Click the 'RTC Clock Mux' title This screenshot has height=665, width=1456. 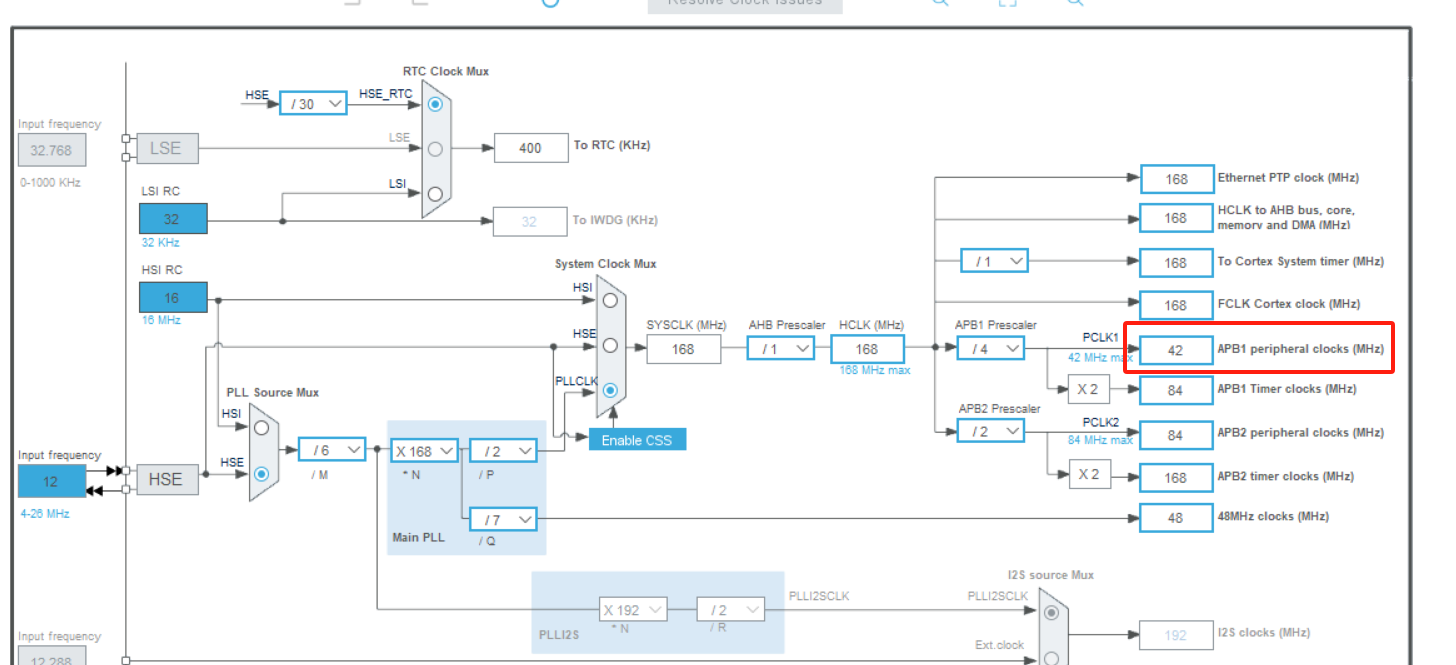(446, 71)
